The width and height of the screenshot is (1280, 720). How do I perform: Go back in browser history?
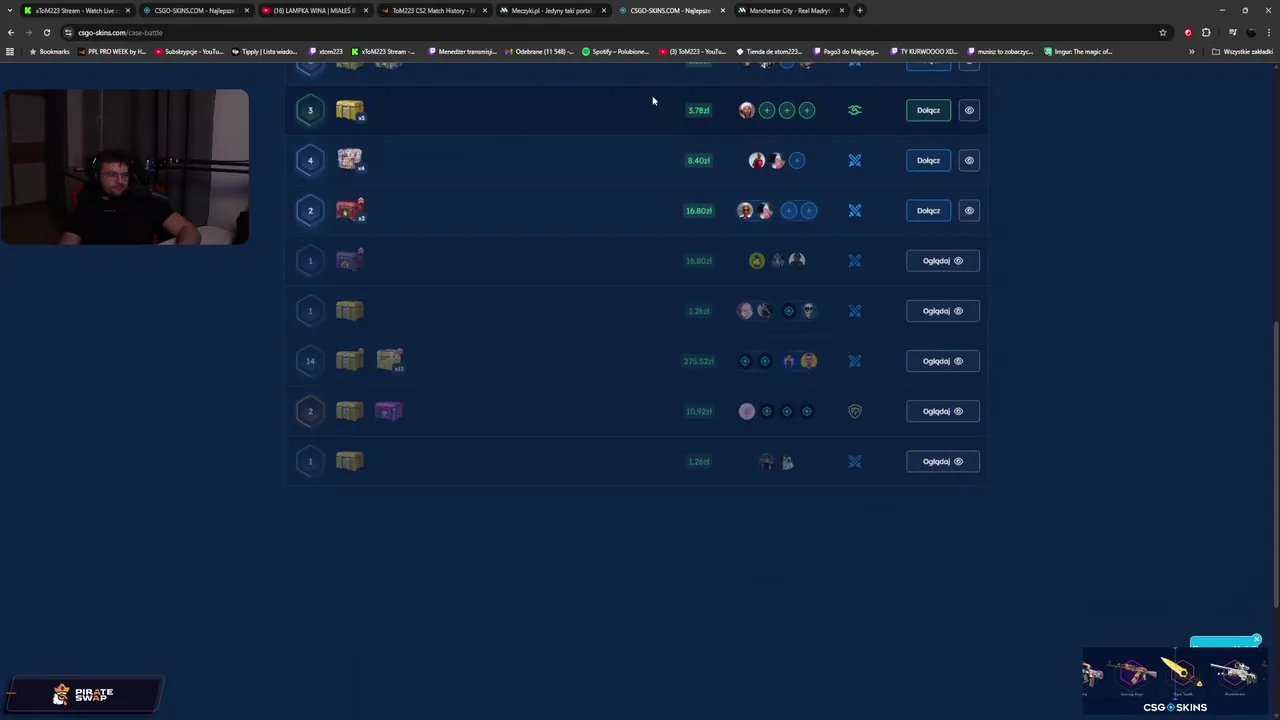pos(11,32)
